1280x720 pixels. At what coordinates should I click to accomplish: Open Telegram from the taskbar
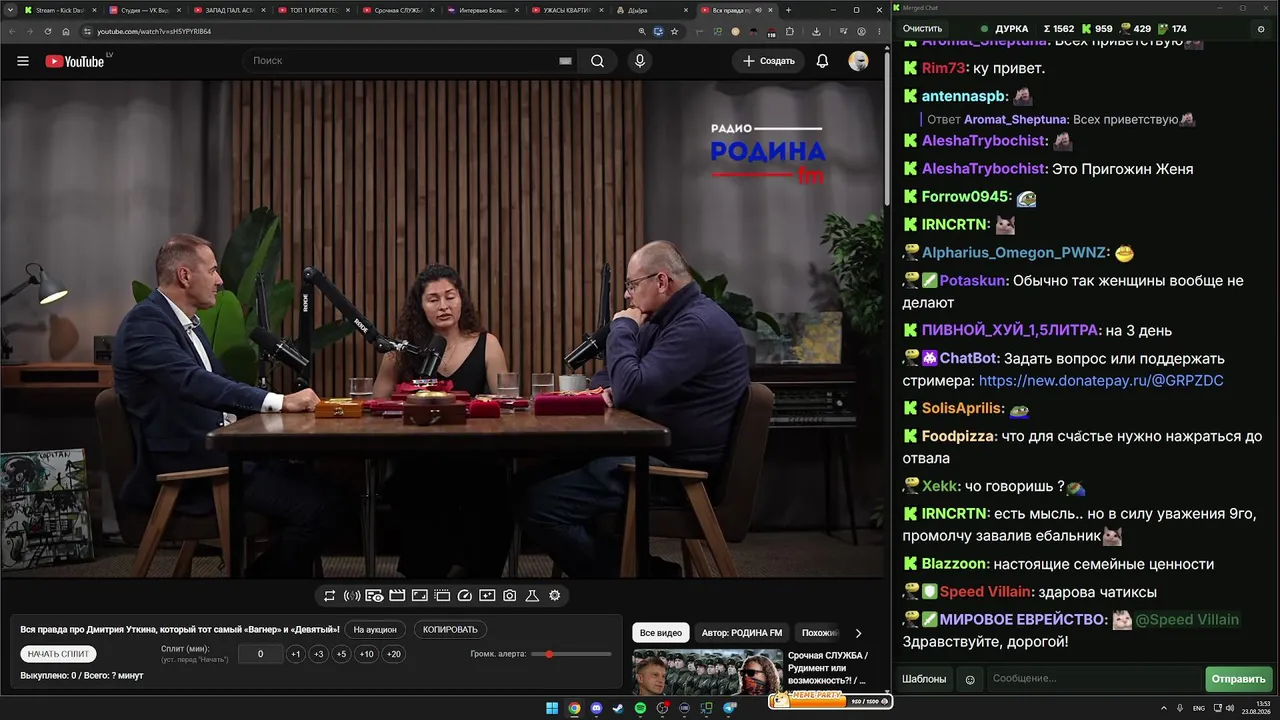click(729, 708)
